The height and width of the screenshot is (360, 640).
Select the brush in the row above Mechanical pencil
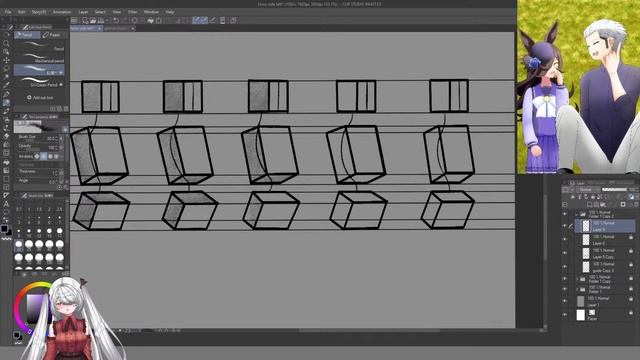pyautogui.click(x=40, y=46)
